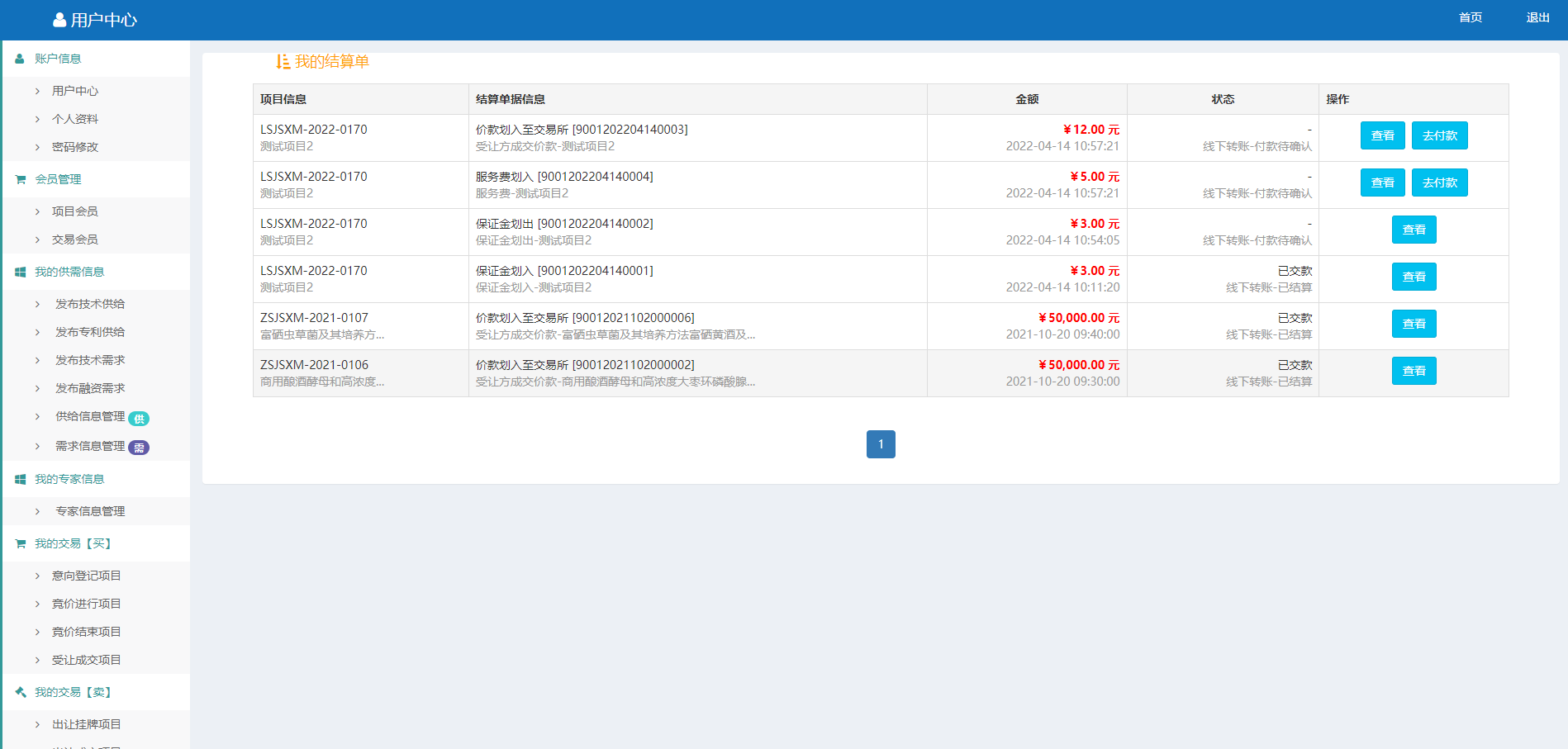Click 去付款 for 服务费划入 ¥5.00 row
This screenshot has width=1568, height=749.
[1440, 183]
